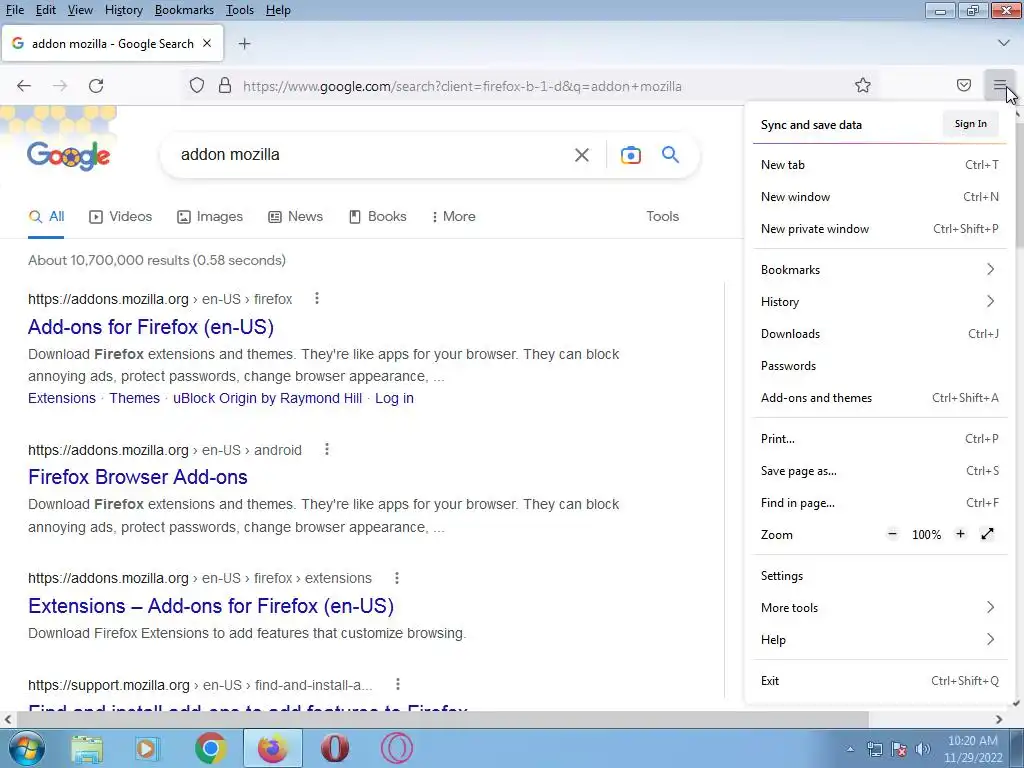This screenshot has height=768, width=1024.
Task: Open the Opera GX outlined taskbar icon
Action: [x=396, y=748]
